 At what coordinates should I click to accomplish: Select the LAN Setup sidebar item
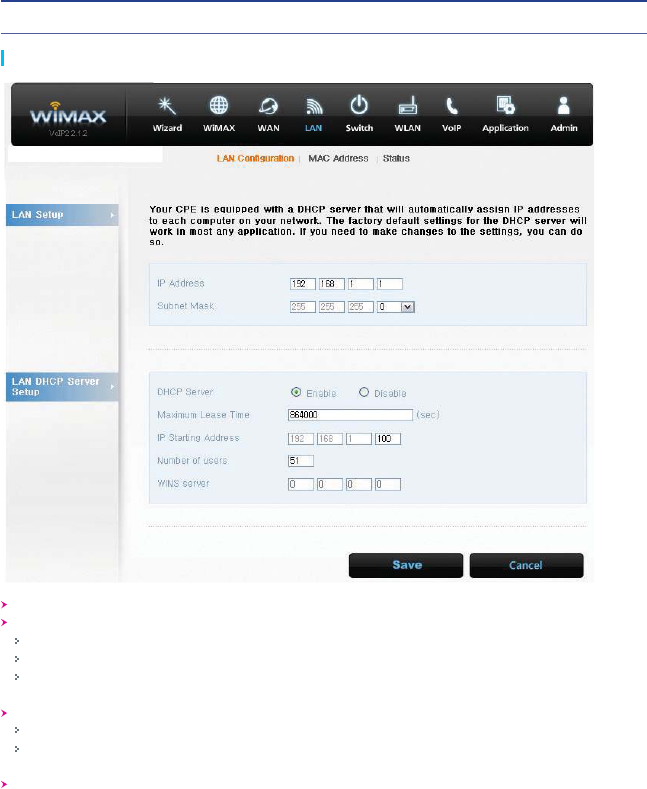tap(62, 215)
